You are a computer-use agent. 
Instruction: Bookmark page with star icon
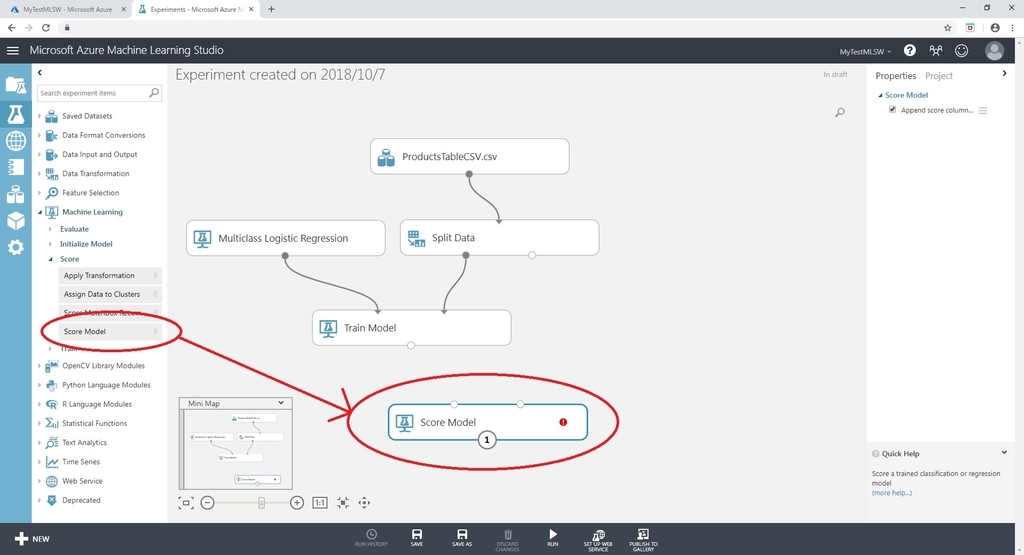[948, 27]
